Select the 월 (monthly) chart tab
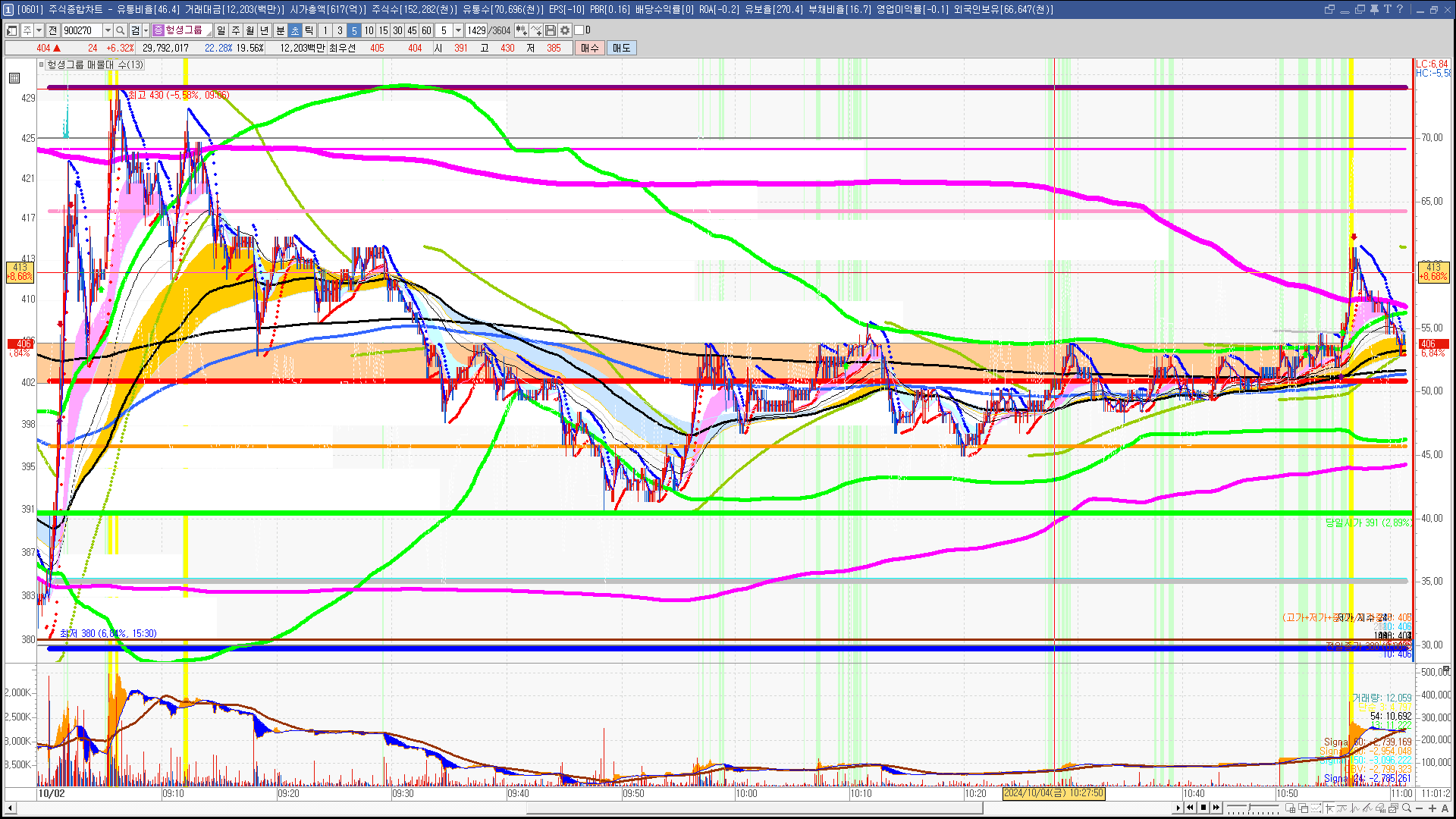The height and width of the screenshot is (819, 1456). point(249,30)
